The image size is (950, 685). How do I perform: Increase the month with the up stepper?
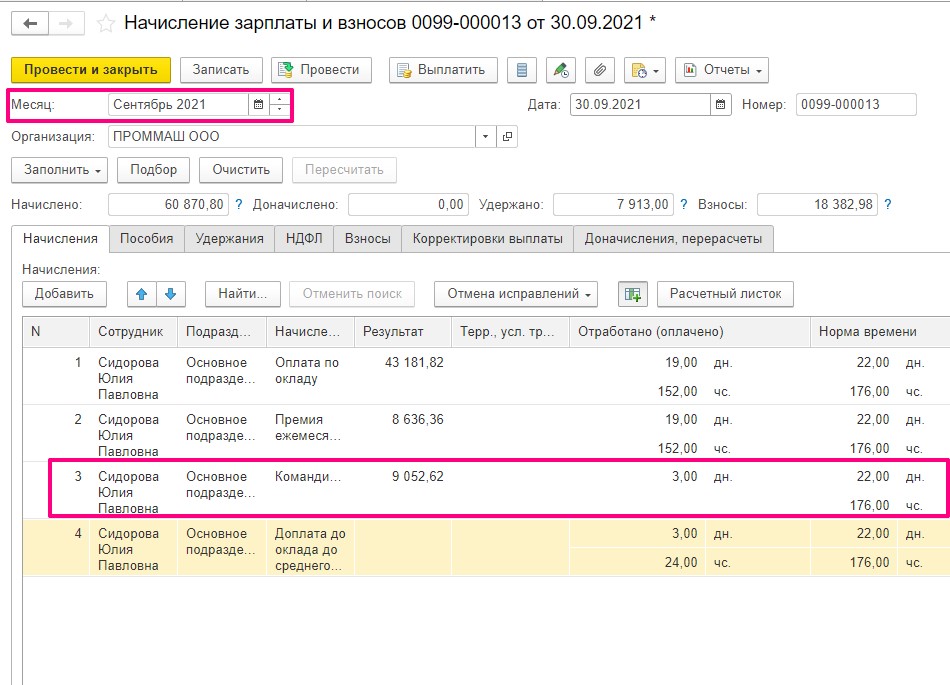point(279,99)
